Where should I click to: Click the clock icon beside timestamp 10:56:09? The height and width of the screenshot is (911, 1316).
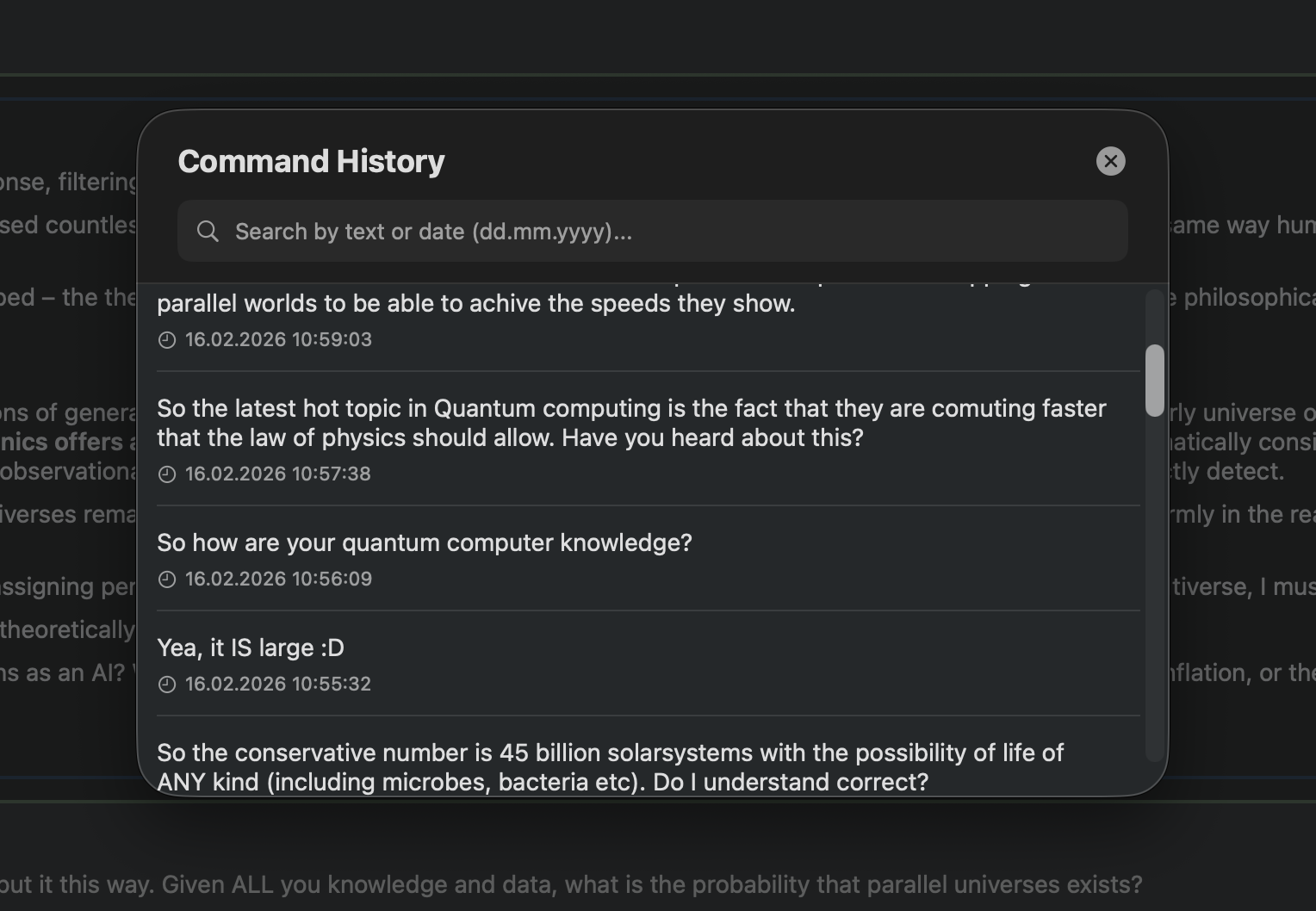166,579
